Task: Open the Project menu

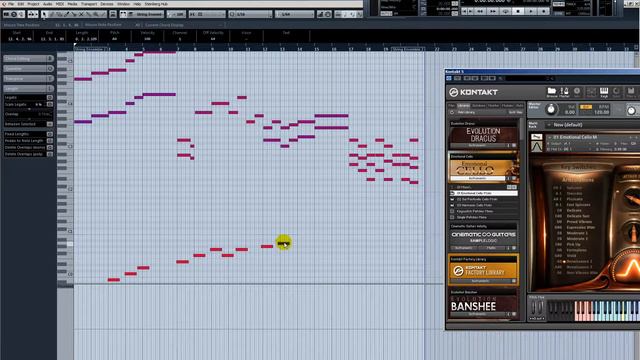Action: 33,4
